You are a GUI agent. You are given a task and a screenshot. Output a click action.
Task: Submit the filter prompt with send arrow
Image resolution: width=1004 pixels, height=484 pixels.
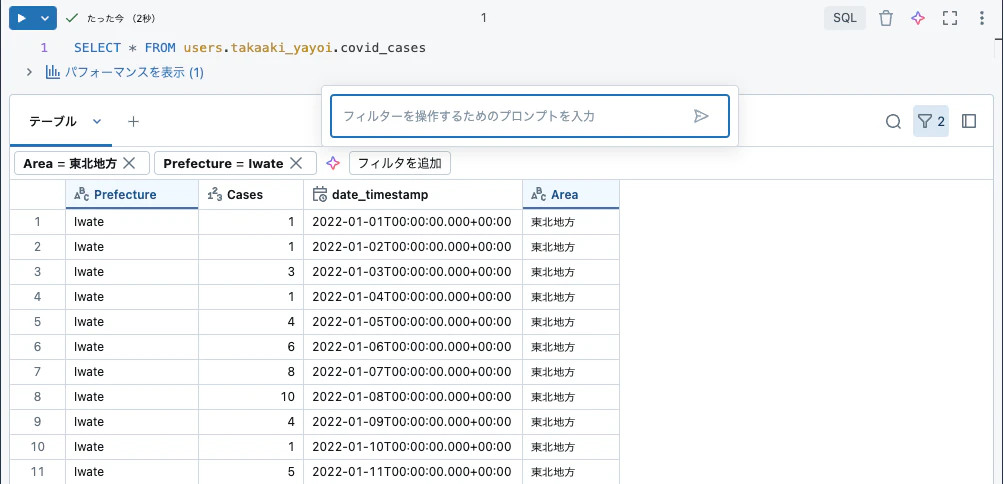701,116
